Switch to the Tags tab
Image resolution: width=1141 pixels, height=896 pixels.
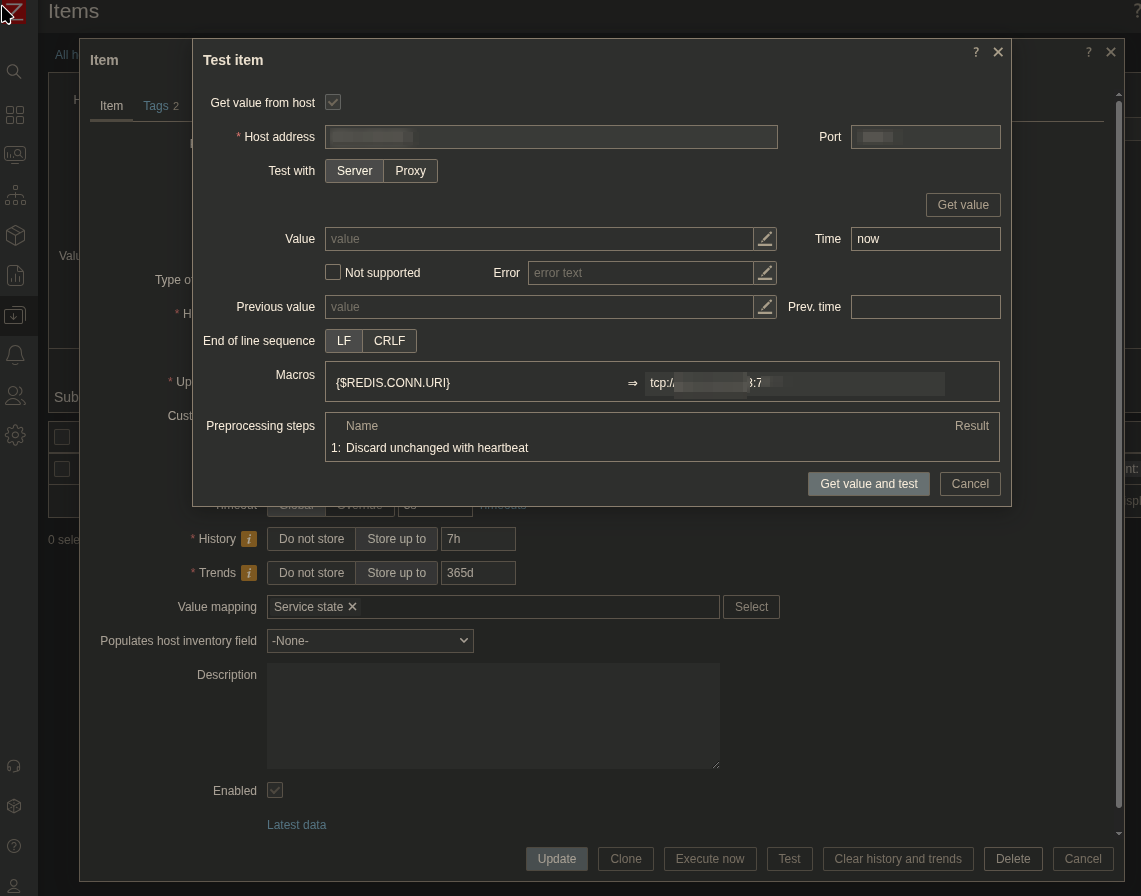pos(161,106)
